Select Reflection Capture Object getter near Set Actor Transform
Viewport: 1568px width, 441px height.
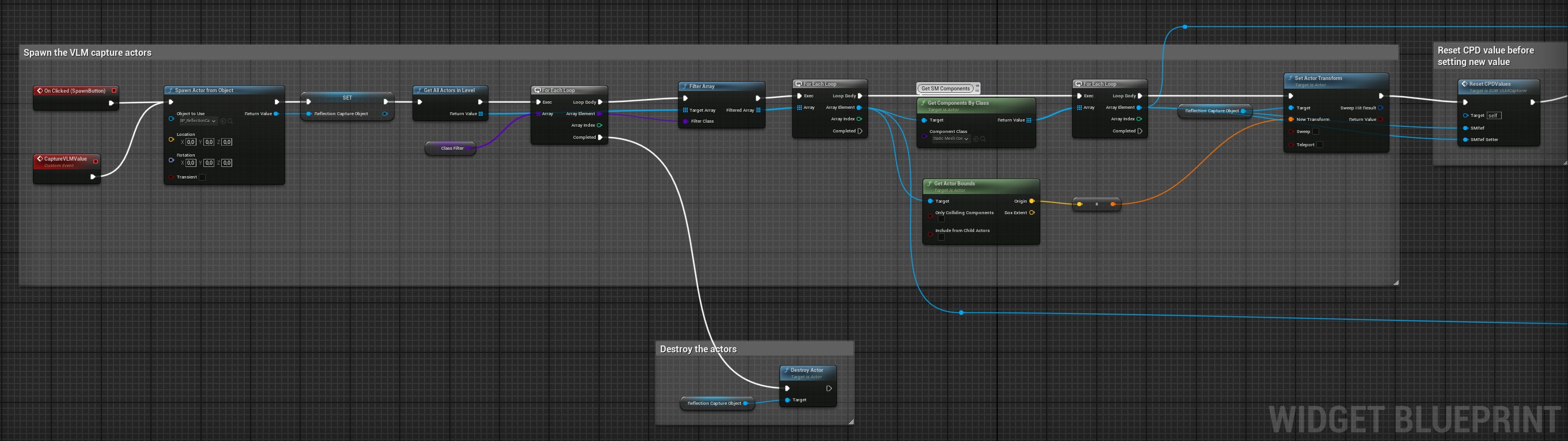[x=1214, y=111]
